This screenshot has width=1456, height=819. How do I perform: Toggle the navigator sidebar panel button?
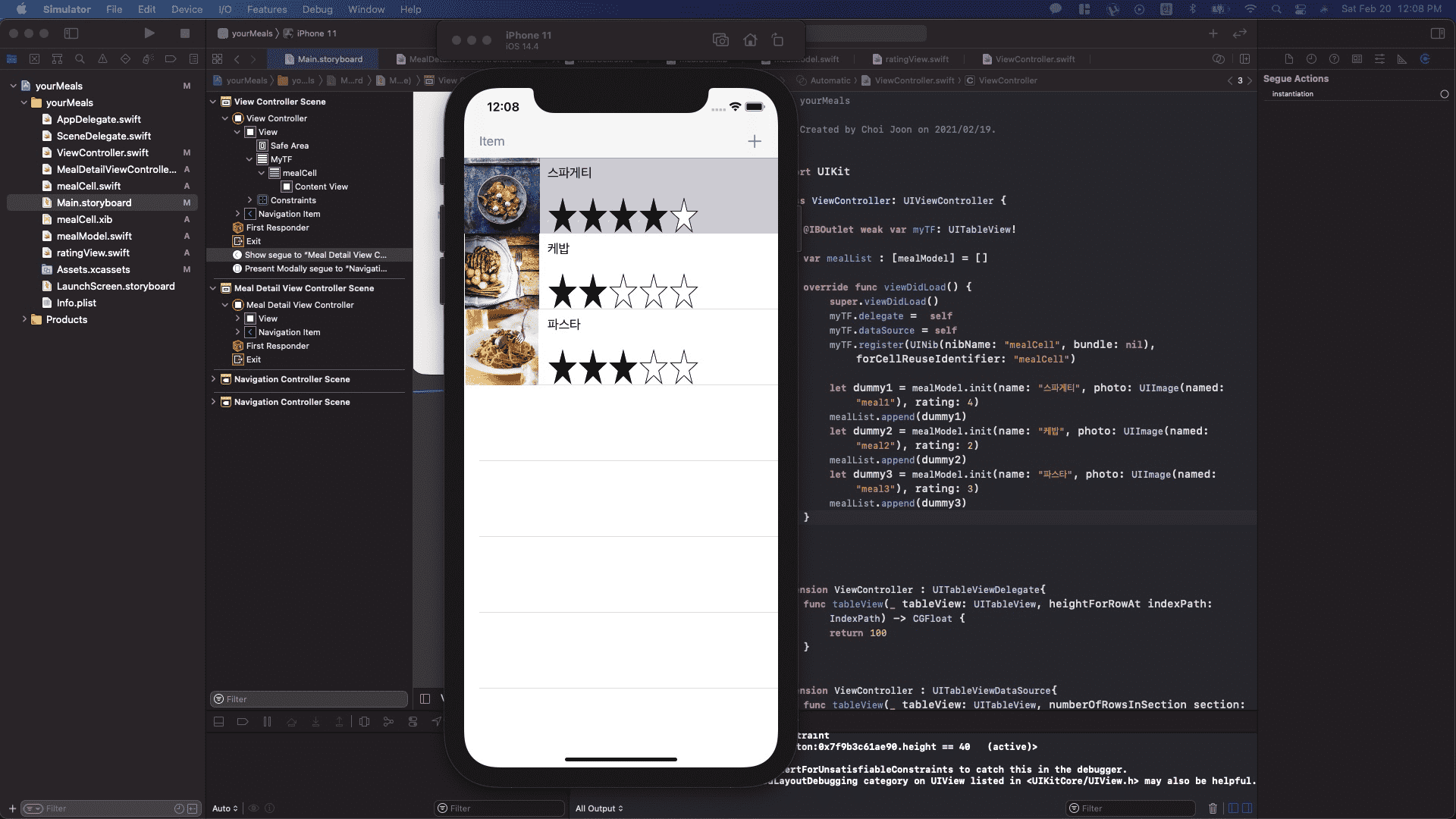(x=71, y=33)
